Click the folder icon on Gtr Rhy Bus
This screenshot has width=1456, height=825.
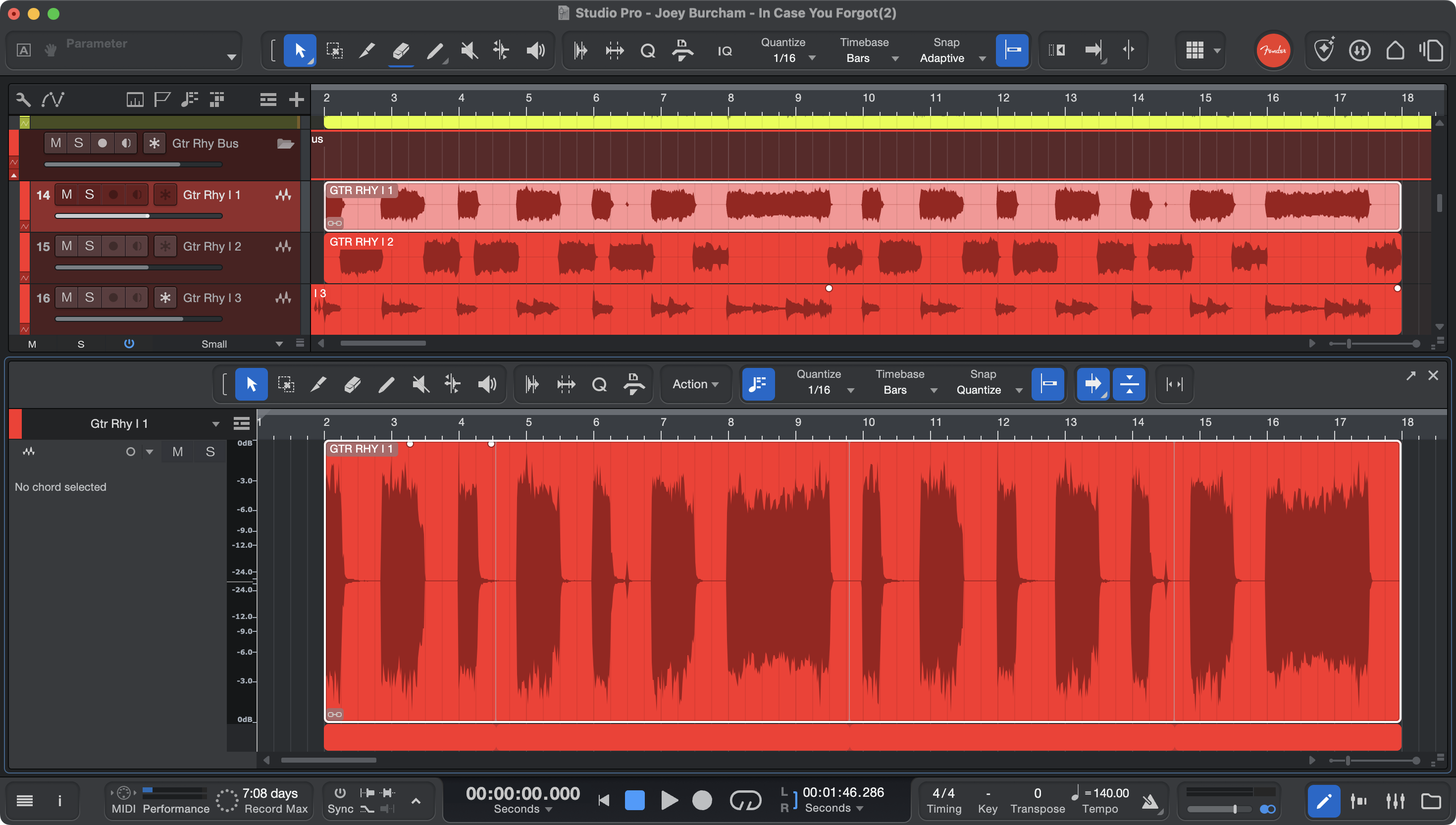coord(285,143)
